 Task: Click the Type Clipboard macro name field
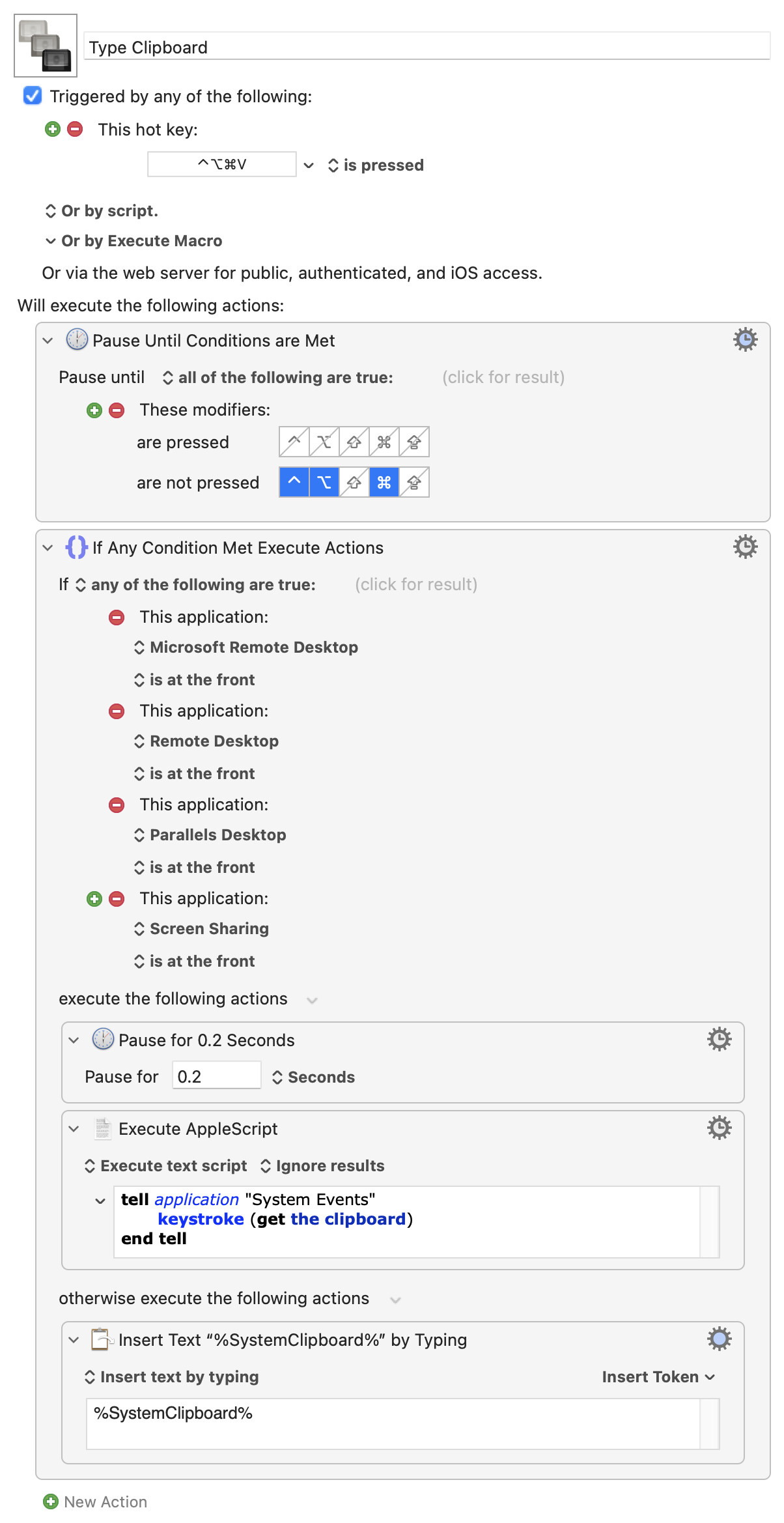click(x=427, y=47)
